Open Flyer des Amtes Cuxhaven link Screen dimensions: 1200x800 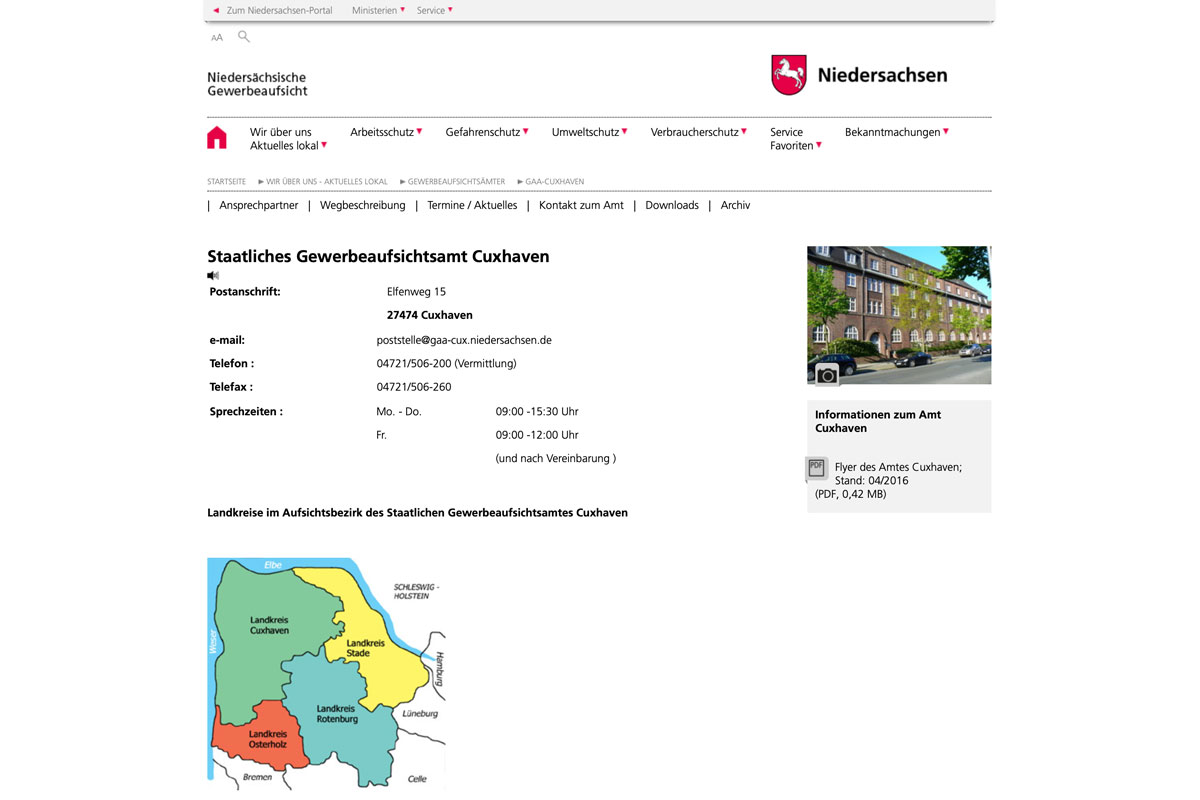click(x=897, y=467)
